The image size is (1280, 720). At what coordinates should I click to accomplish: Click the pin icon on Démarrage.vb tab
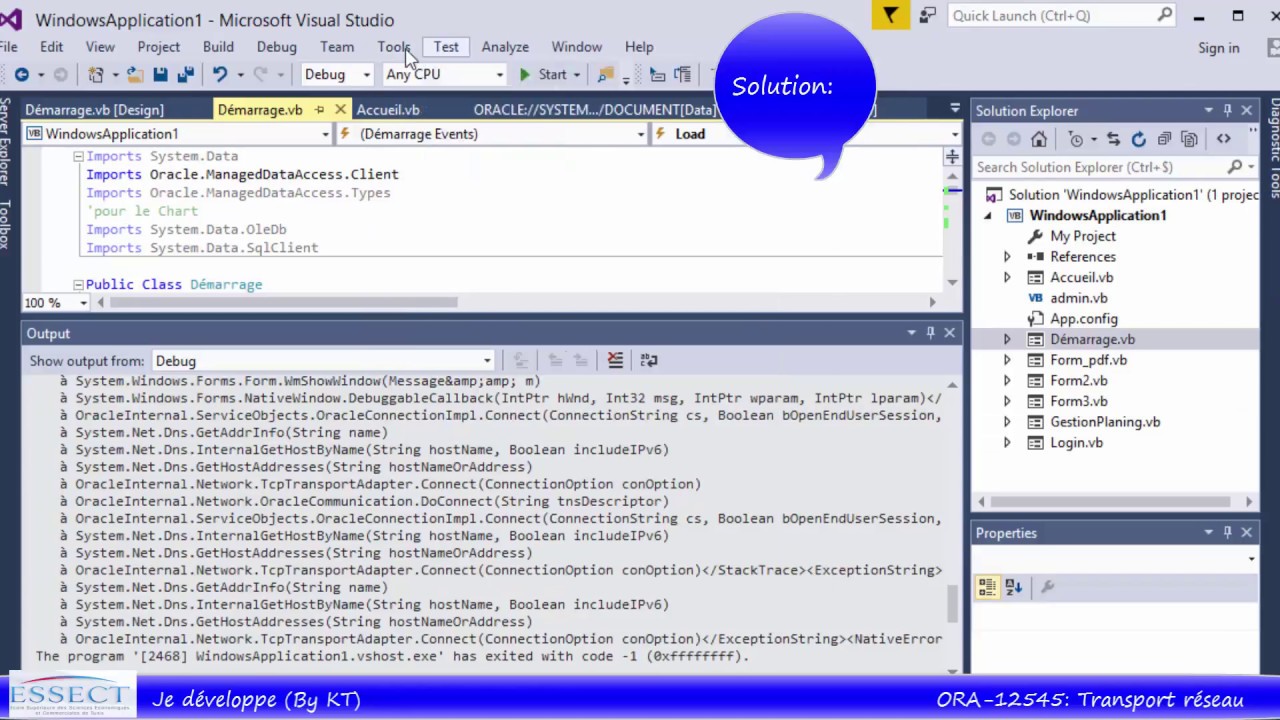pos(319,110)
